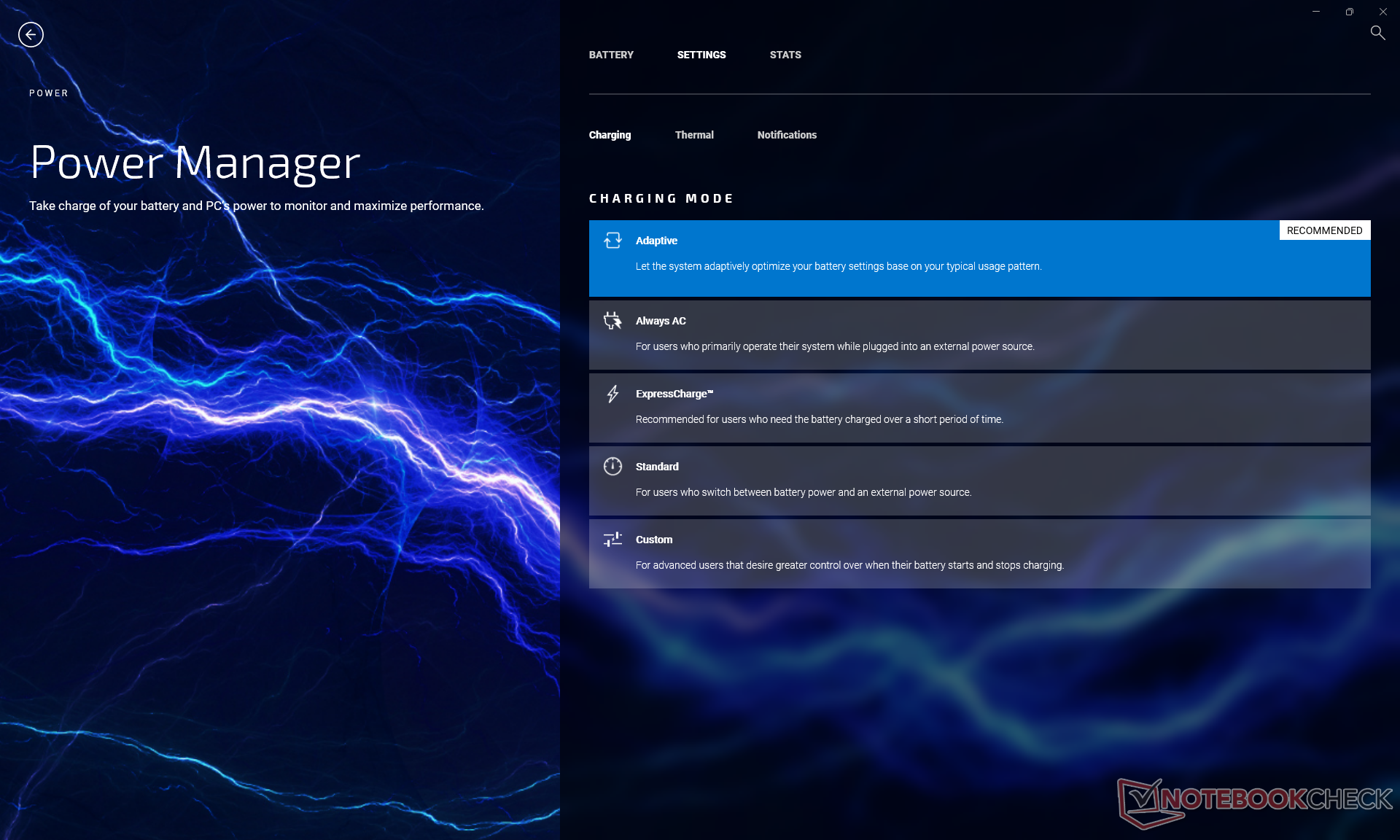Image resolution: width=1400 pixels, height=840 pixels.
Task: Open the STATS tab
Action: tap(785, 55)
